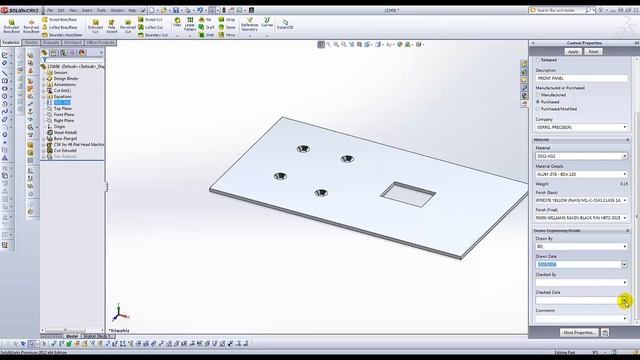Open the Comments dropdown
Screen dimensions: 640x360
pos(624,318)
